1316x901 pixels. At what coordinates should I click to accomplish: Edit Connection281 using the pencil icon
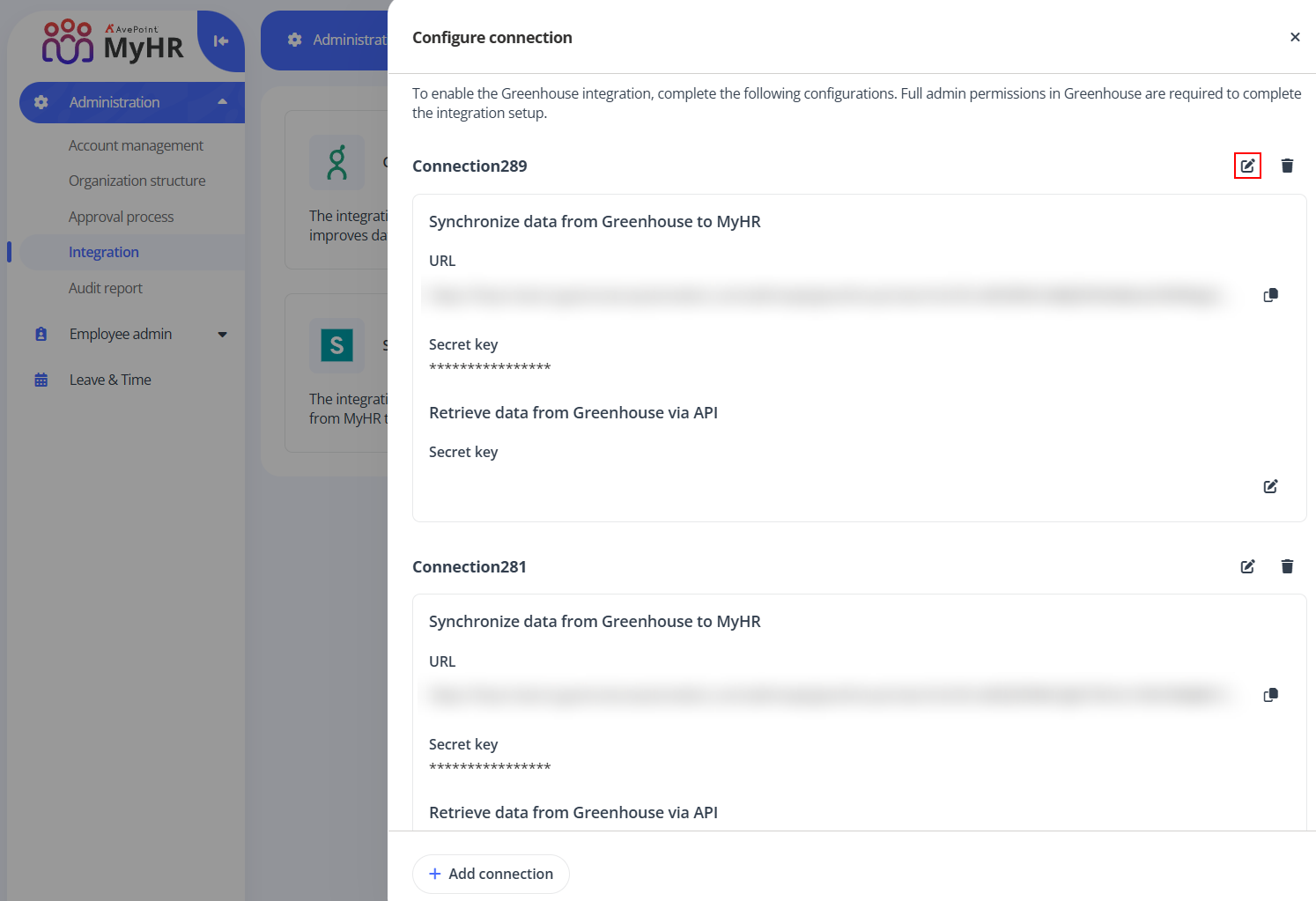1247,566
